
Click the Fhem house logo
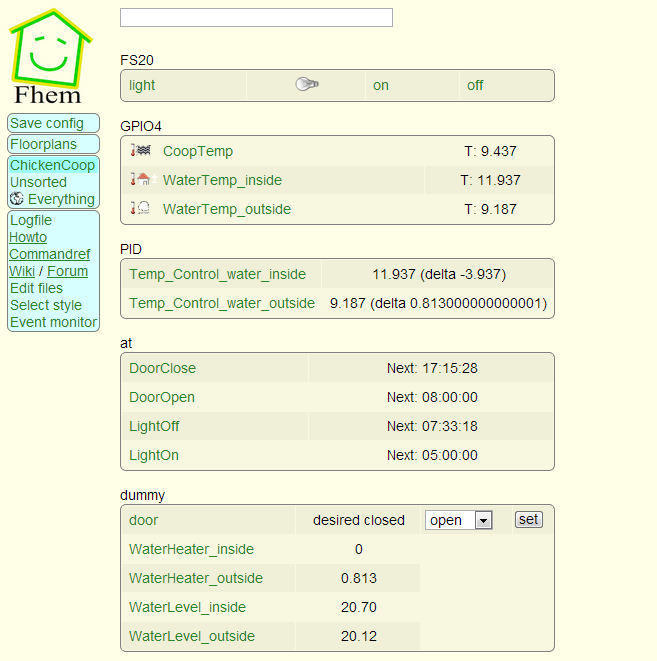tap(50, 56)
